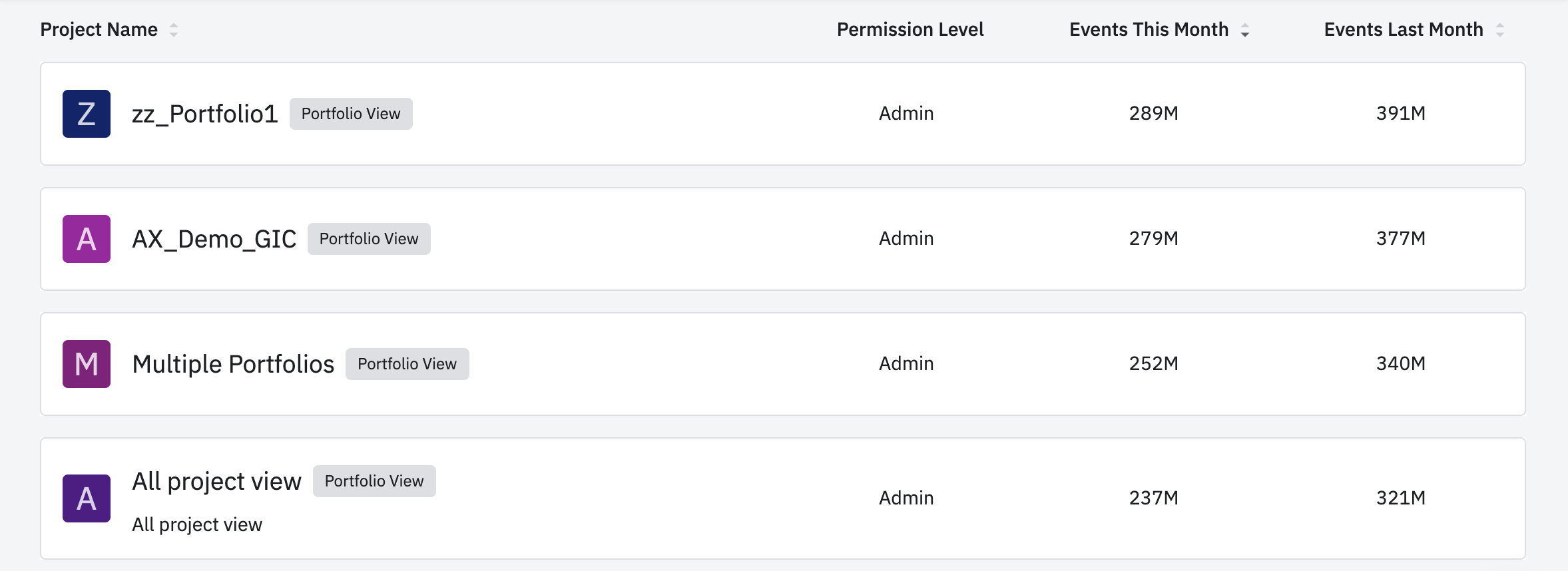Click the purple A icon for AX_Demo_GIC
Screen dimensions: 1568x571
[87, 239]
